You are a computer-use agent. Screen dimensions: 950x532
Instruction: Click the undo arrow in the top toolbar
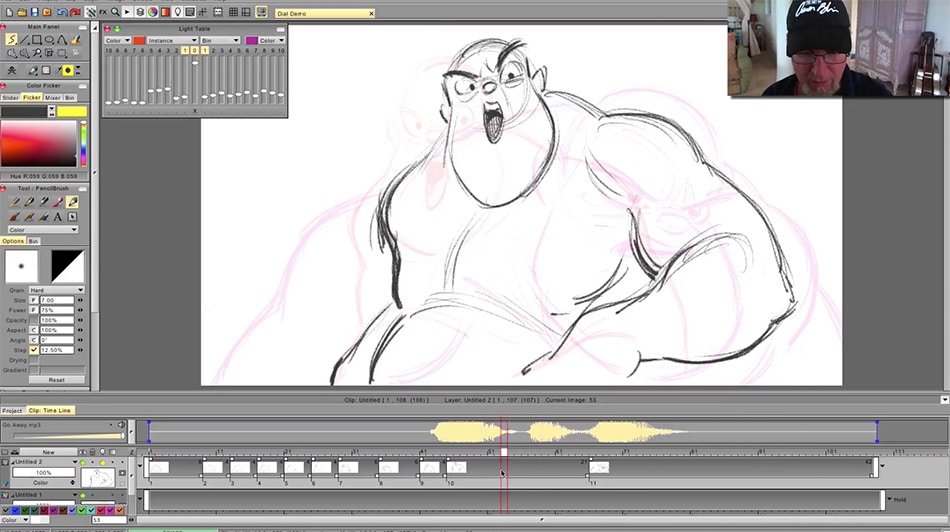[x=62, y=12]
